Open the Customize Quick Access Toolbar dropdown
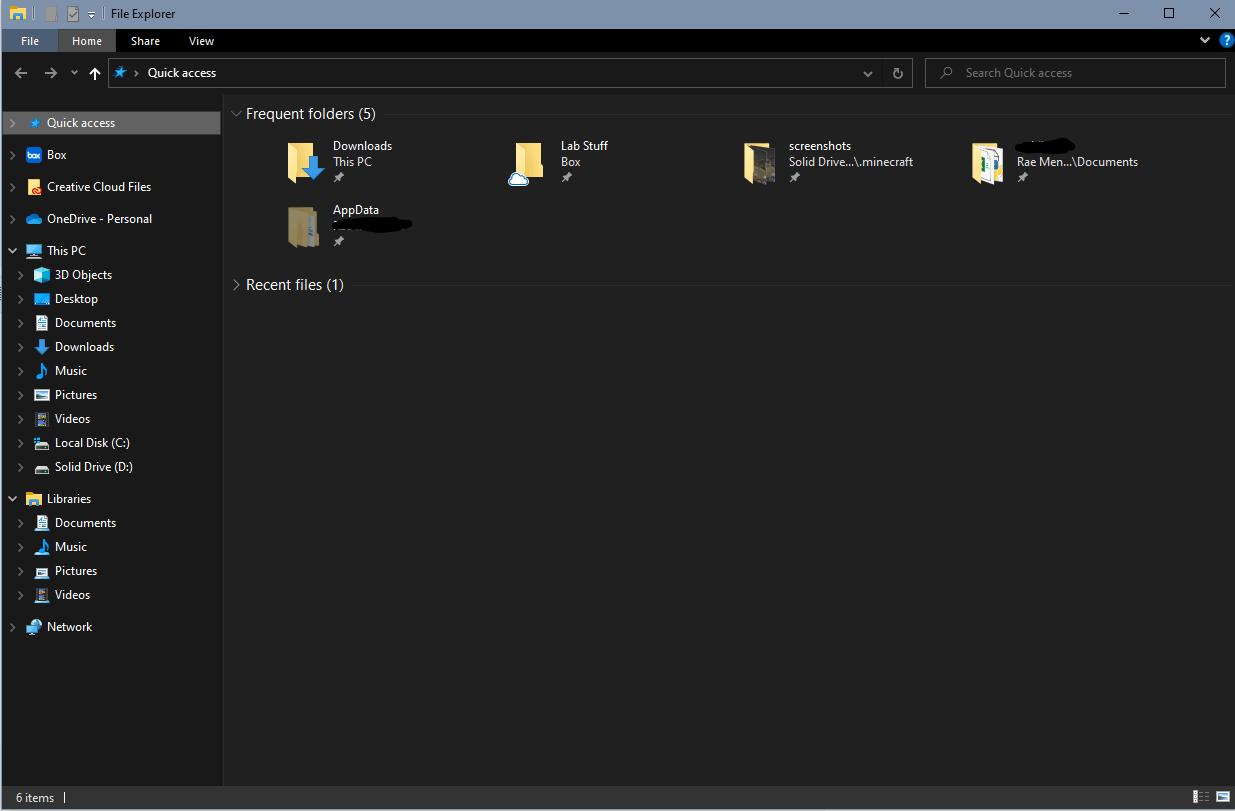 (91, 14)
